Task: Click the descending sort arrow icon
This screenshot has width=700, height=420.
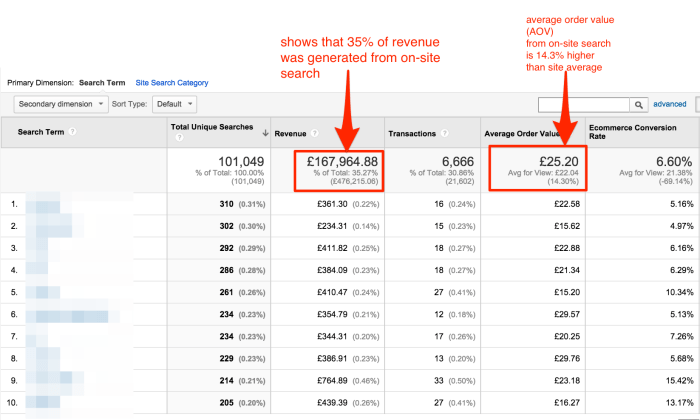Action: pyautogui.click(x=265, y=129)
